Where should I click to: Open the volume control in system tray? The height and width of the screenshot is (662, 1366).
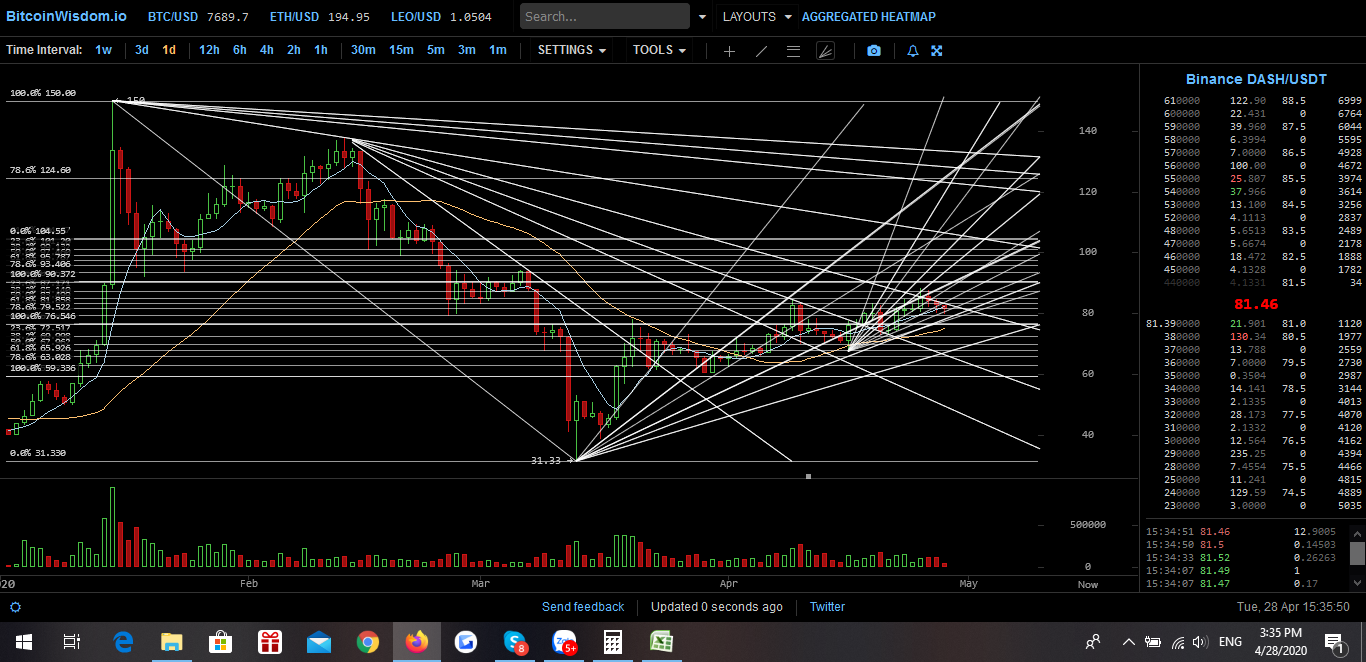point(1200,642)
